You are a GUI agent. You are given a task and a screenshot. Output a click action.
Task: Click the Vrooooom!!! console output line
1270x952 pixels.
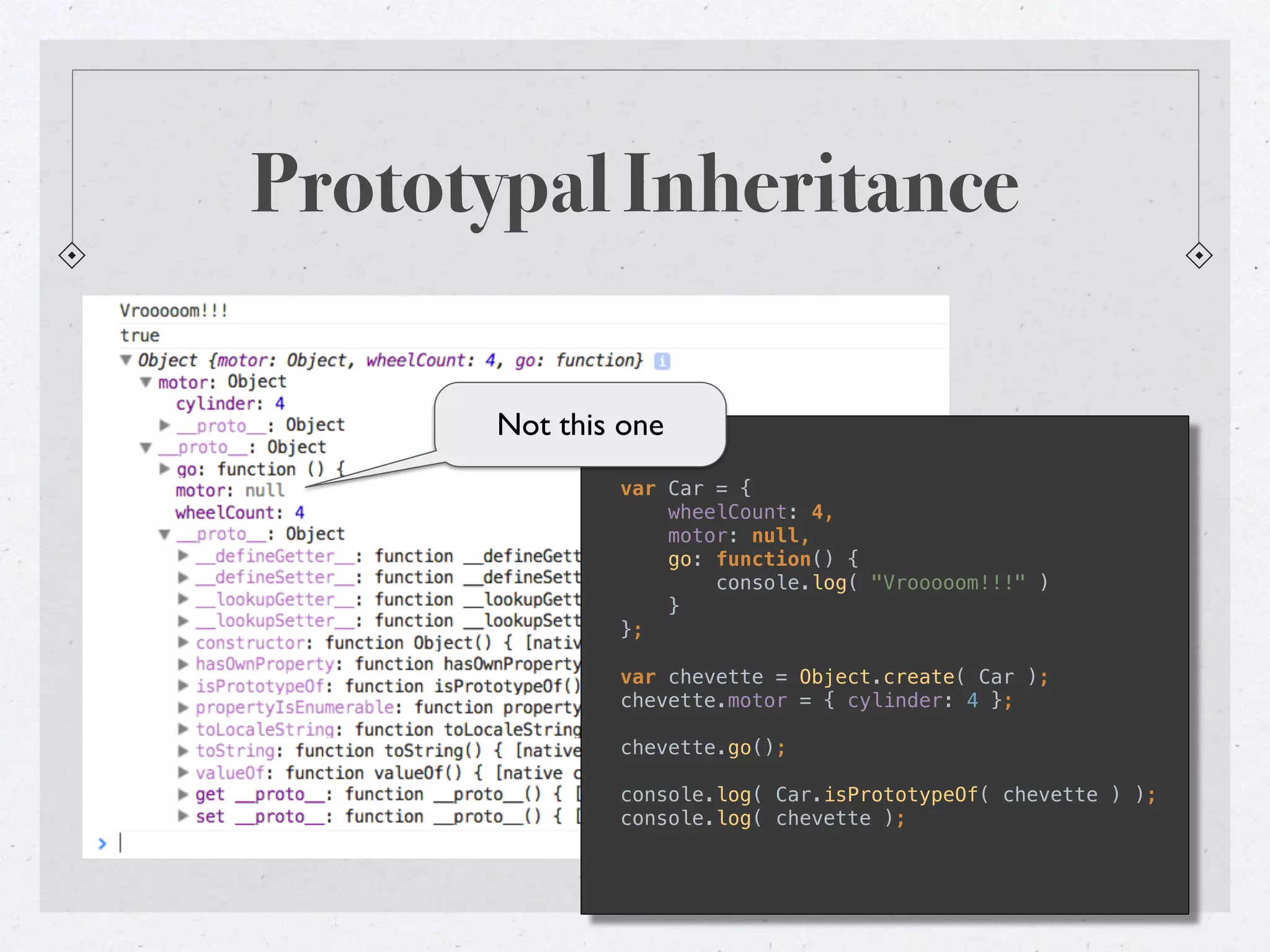pos(174,311)
